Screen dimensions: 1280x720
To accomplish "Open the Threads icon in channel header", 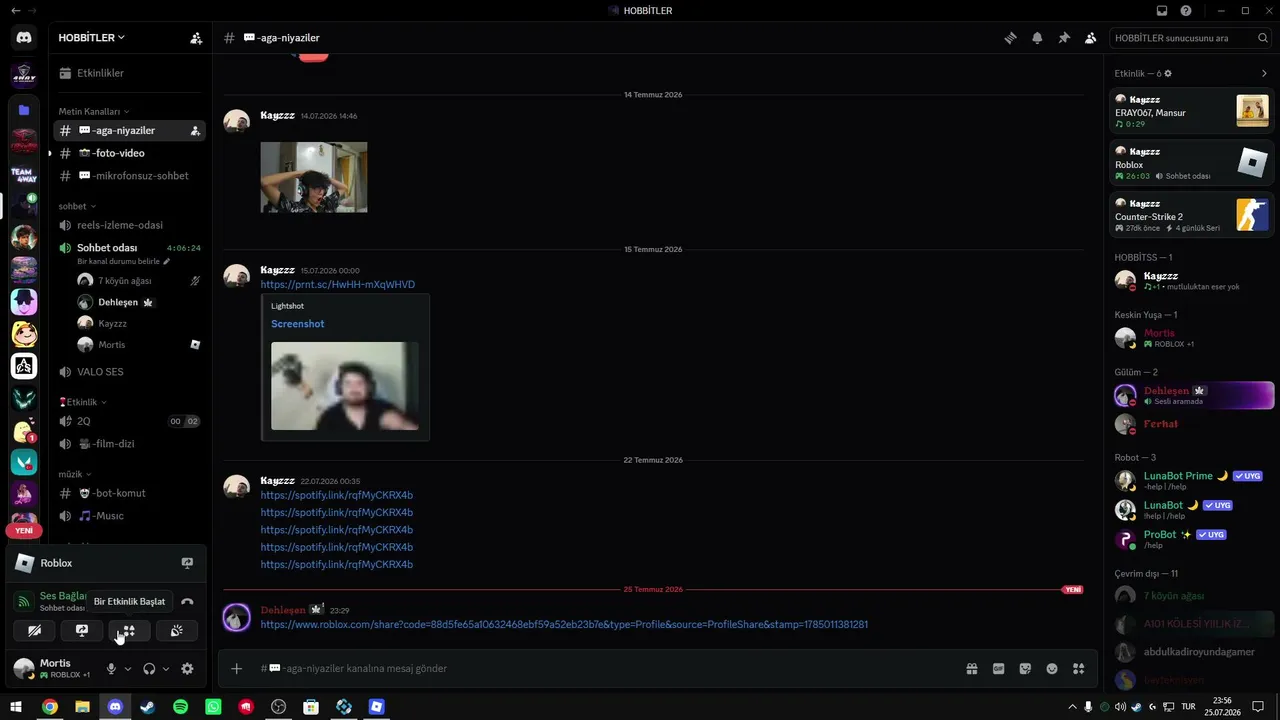I will [x=1011, y=38].
